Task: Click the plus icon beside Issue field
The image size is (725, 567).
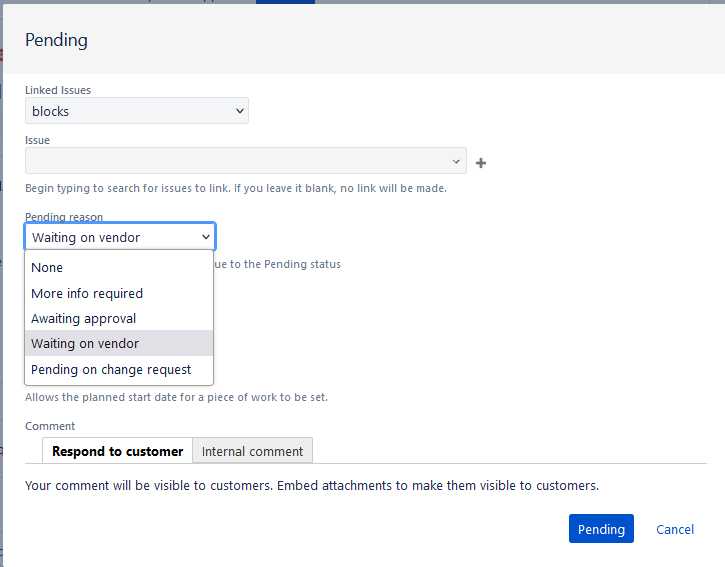Action: [x=481, y=163]
